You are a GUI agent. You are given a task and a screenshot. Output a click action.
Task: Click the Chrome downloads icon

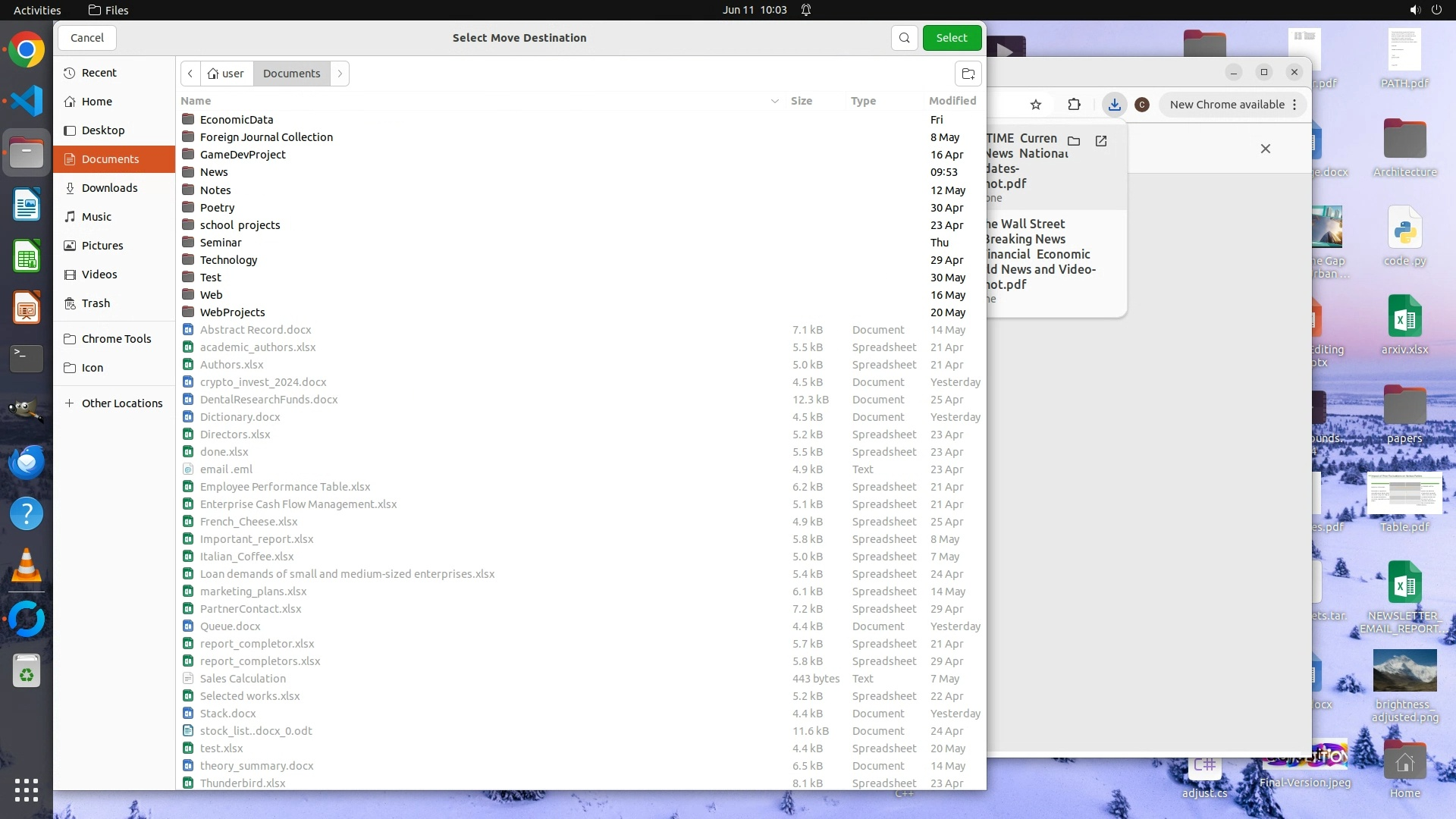click(x=1114, y=105)
